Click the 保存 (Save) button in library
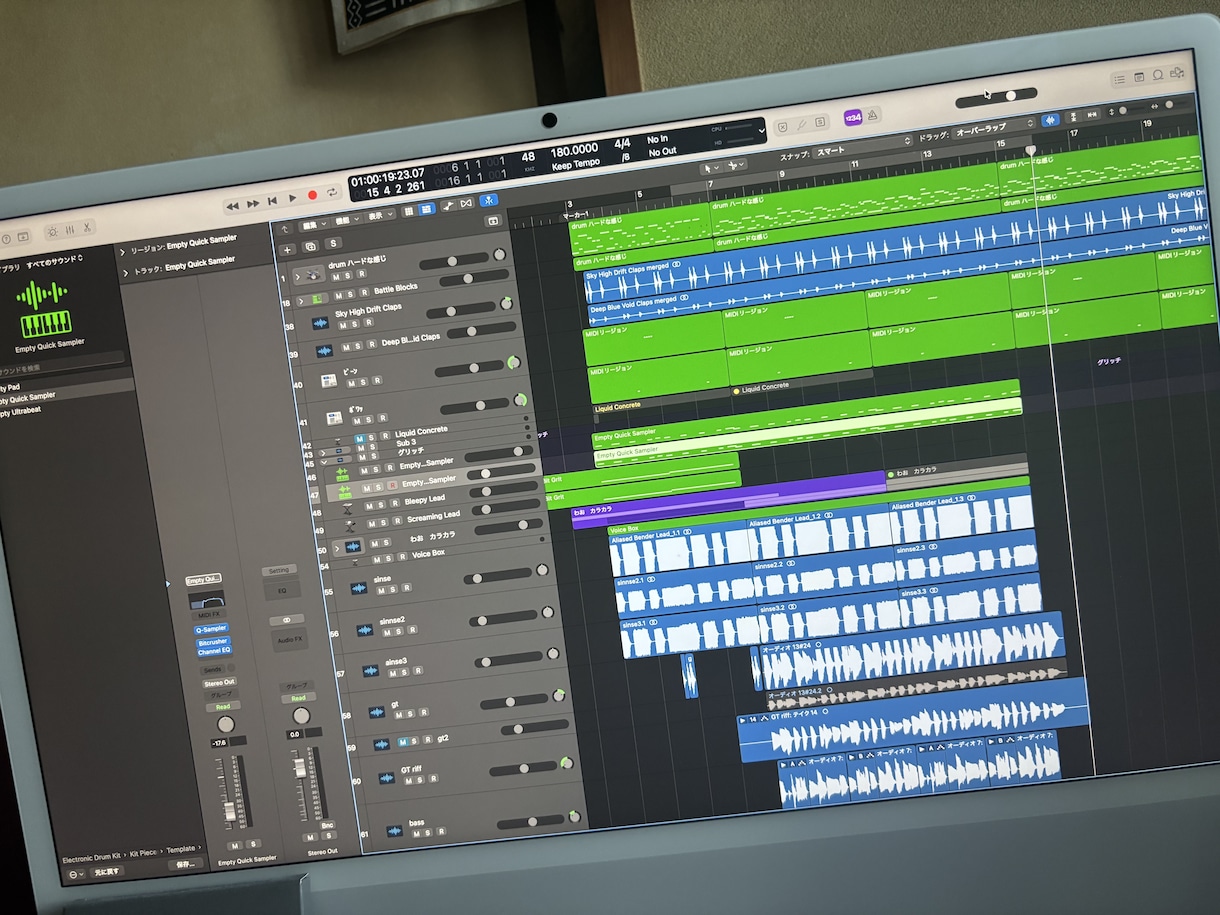The height and width of the screenshot is (915, 1220). click(187, 863)
